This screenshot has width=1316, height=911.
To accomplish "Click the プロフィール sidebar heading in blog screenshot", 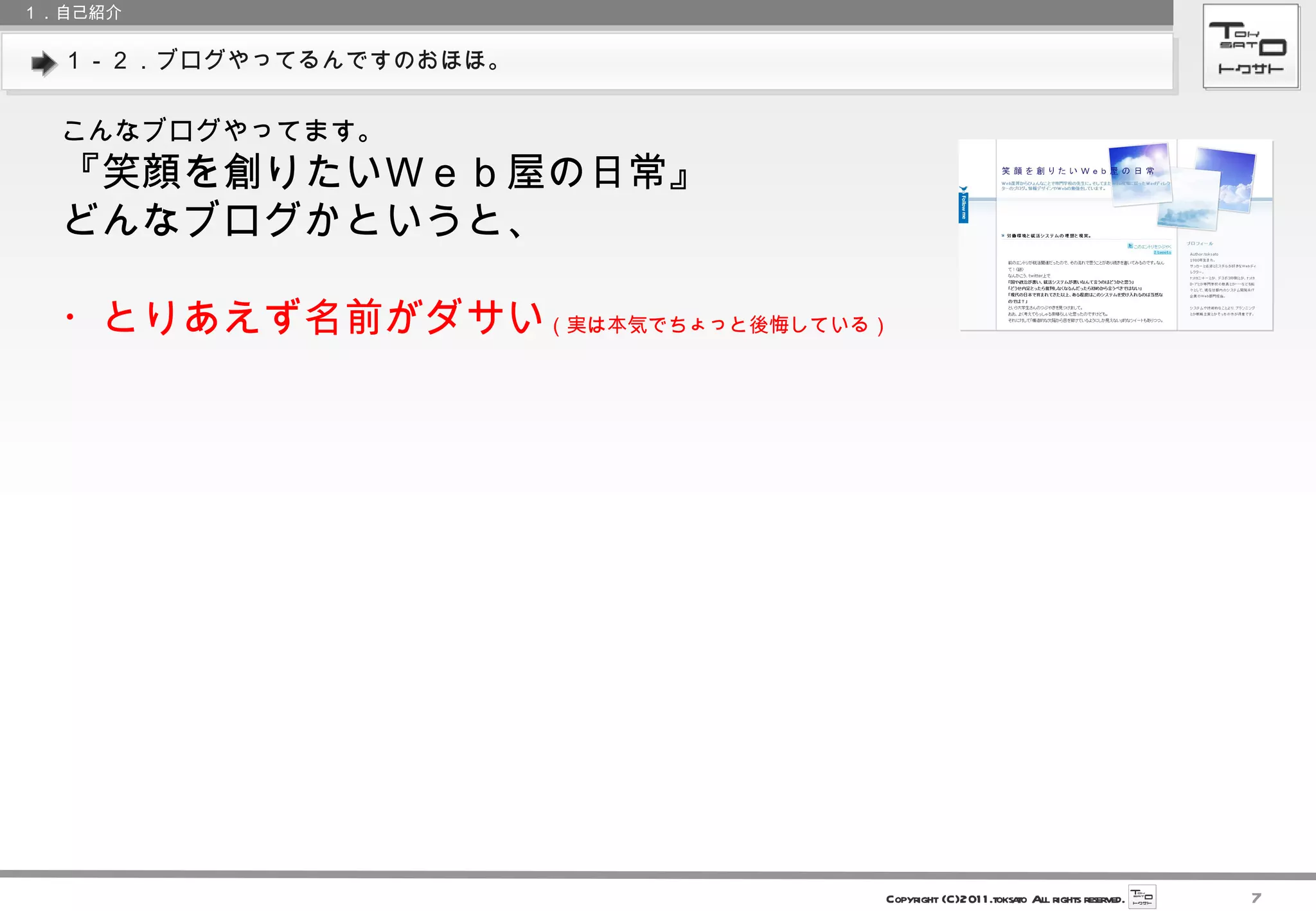I will click(1200, 243).
